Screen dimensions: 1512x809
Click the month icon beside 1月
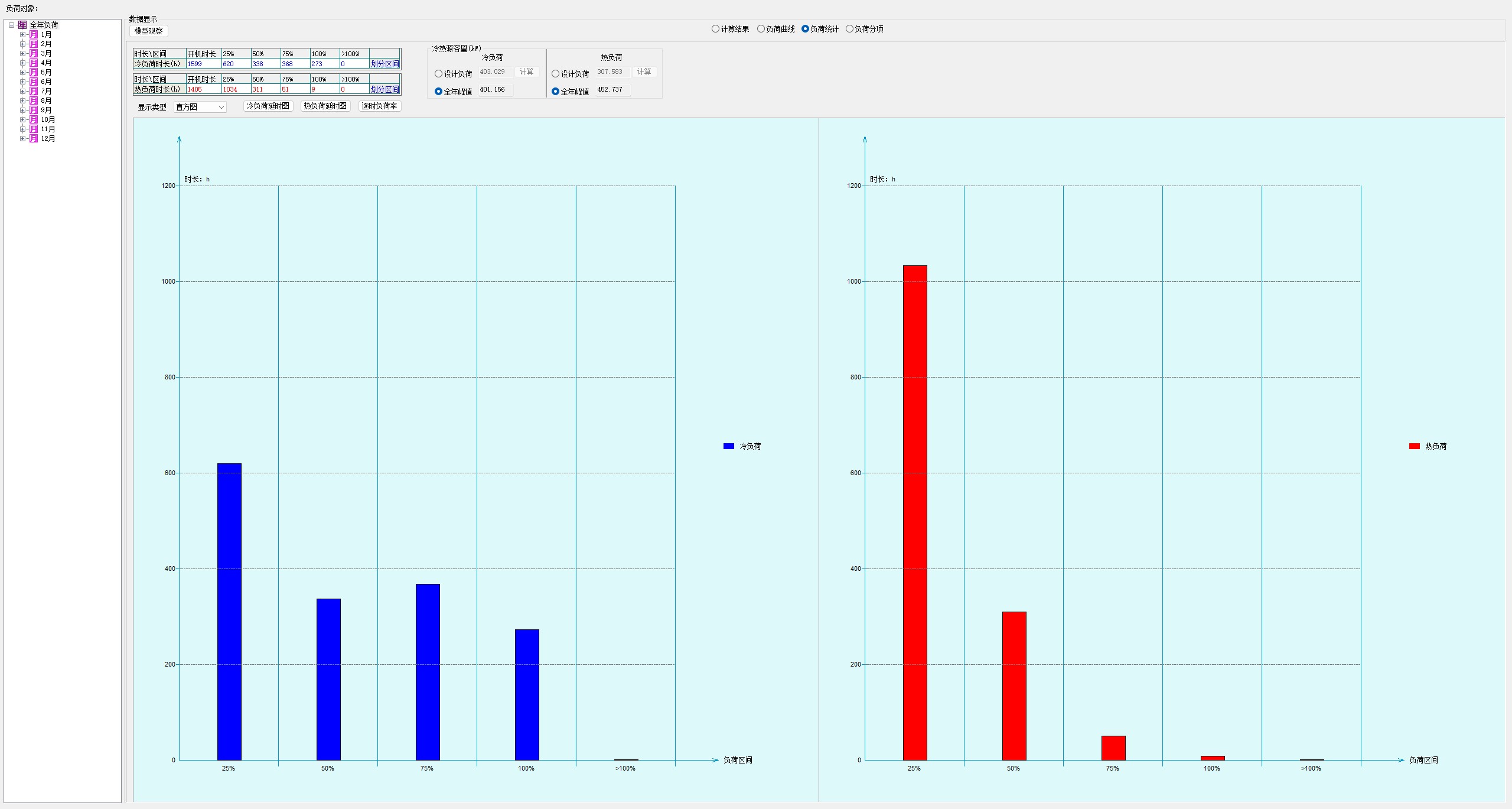coord(34,35)
